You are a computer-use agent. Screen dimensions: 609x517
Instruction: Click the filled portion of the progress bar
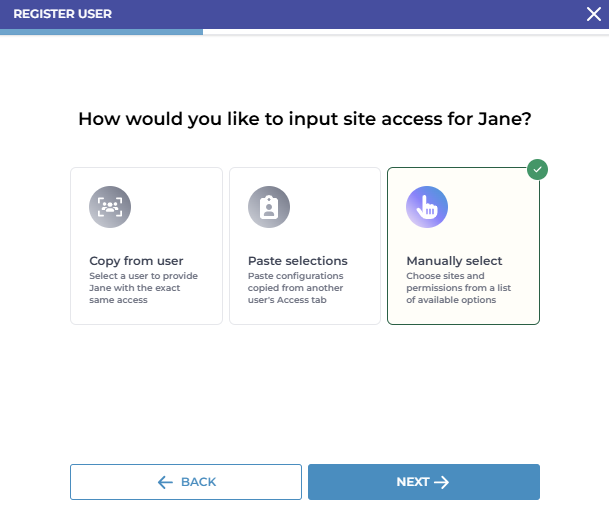(x=100, y=32)
